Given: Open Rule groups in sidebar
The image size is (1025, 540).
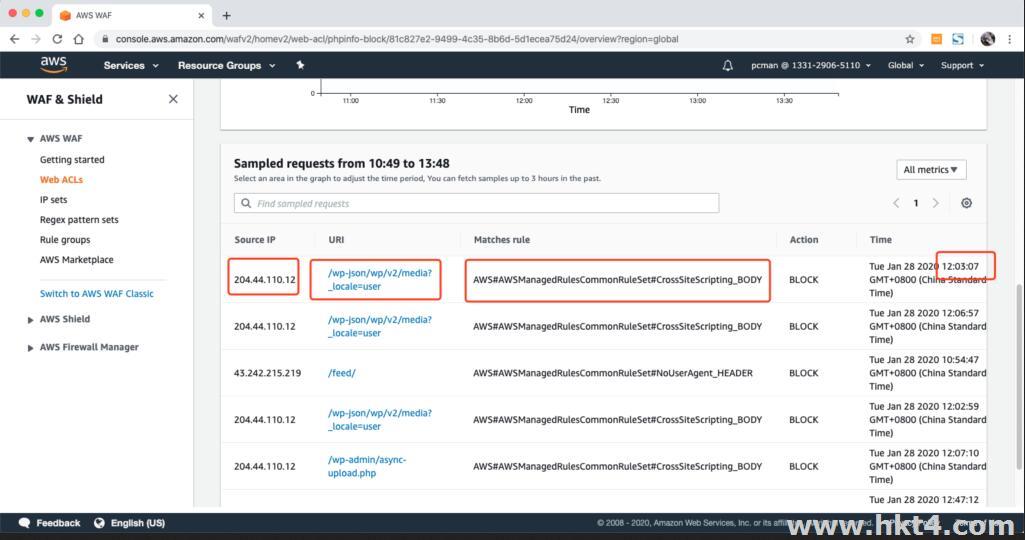Looking at the screenshot, I should [x=65, y=240].
